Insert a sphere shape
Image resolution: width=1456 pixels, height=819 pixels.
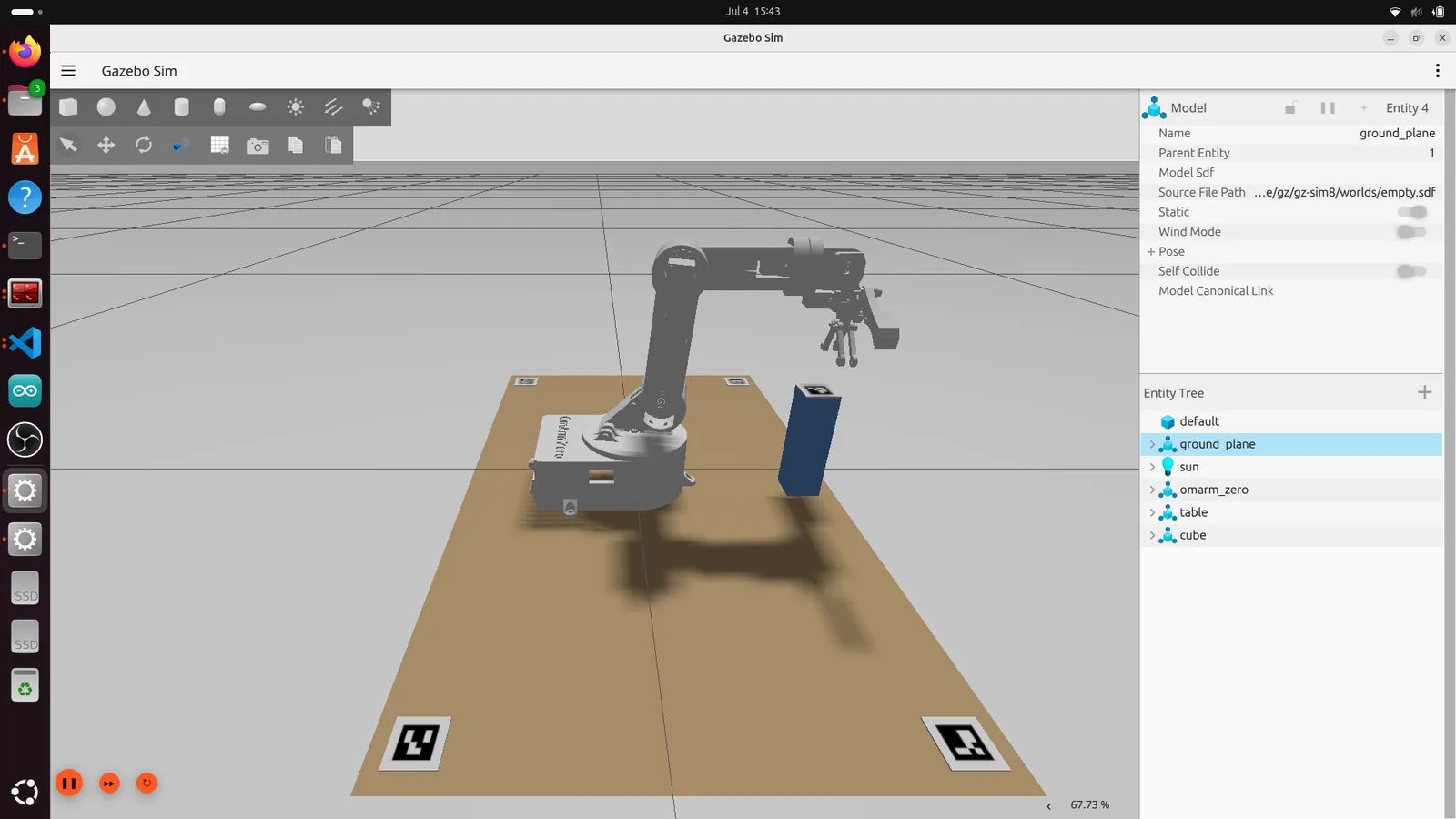point(106,107)
